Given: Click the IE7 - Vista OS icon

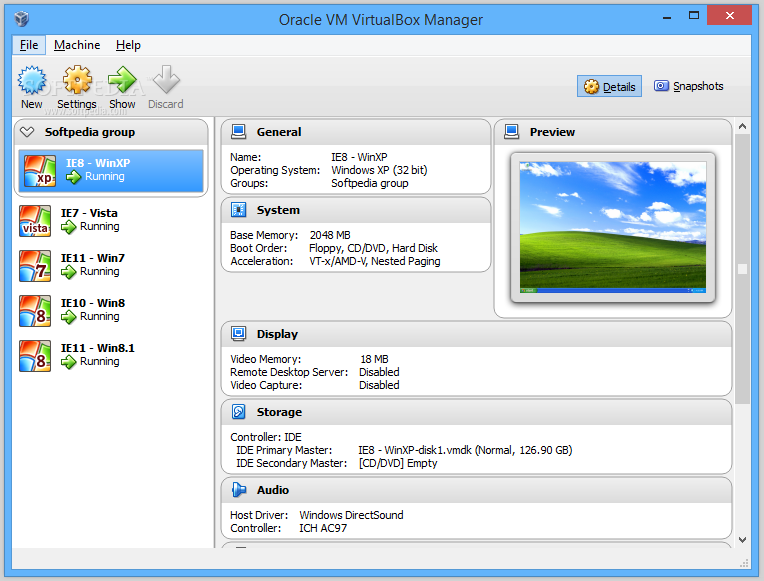Looking at the screenshot, I should [35, 221].
